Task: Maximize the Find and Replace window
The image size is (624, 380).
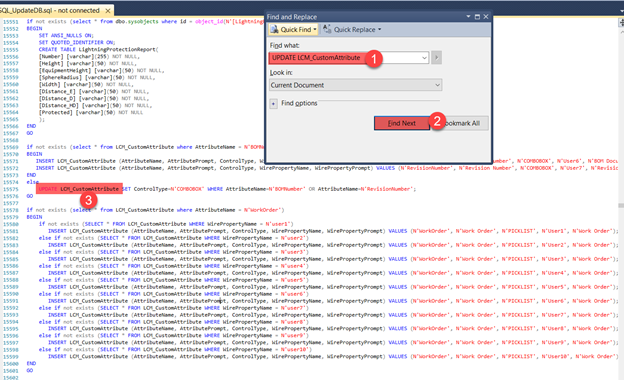Action: pyautogui.click(x=477, y=17)
